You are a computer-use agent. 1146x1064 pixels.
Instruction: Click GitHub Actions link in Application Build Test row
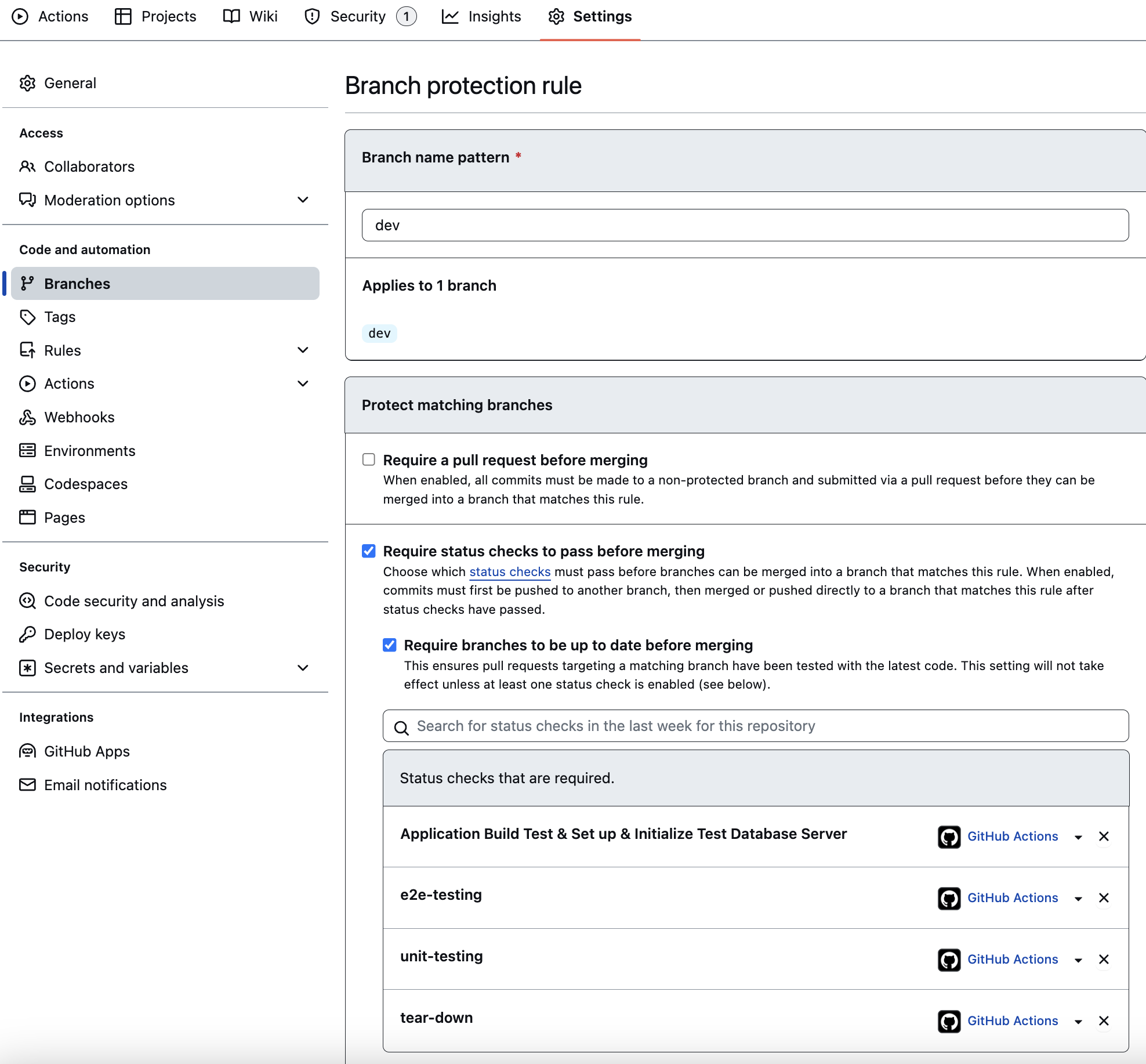1013,836
